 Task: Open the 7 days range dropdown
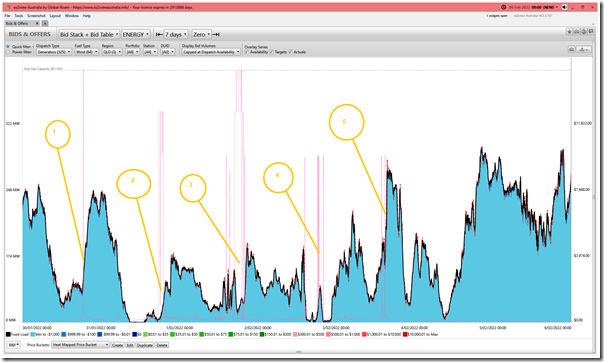point(176,34)
